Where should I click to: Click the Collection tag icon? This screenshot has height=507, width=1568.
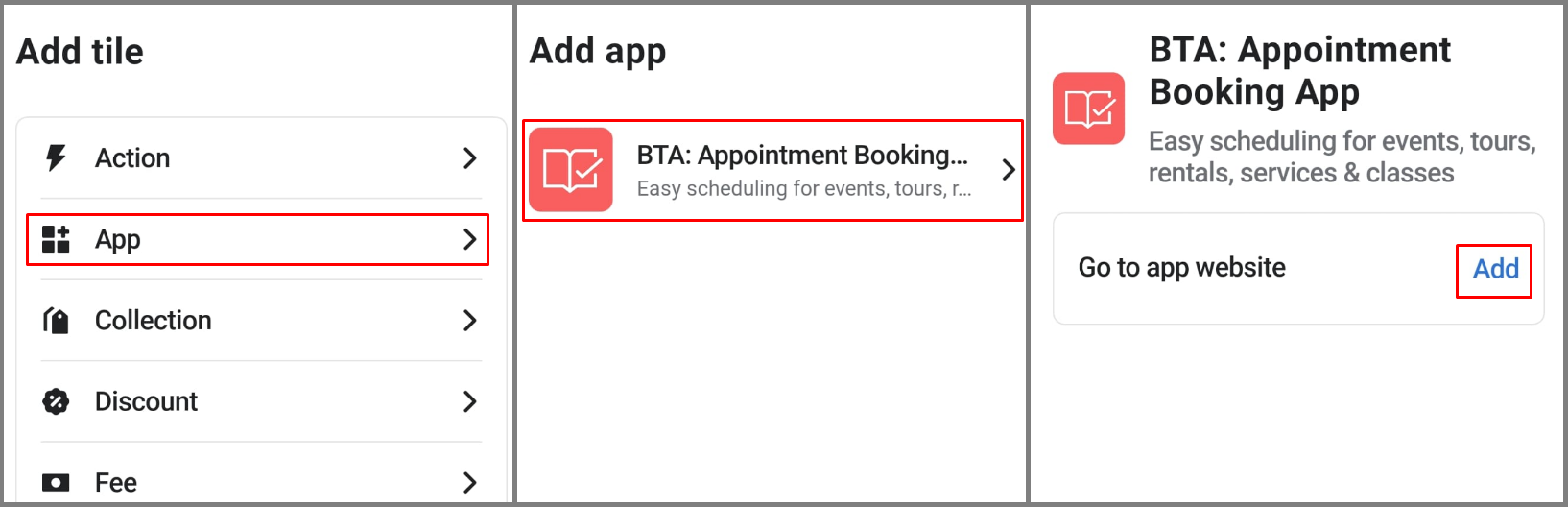[57, 320]
